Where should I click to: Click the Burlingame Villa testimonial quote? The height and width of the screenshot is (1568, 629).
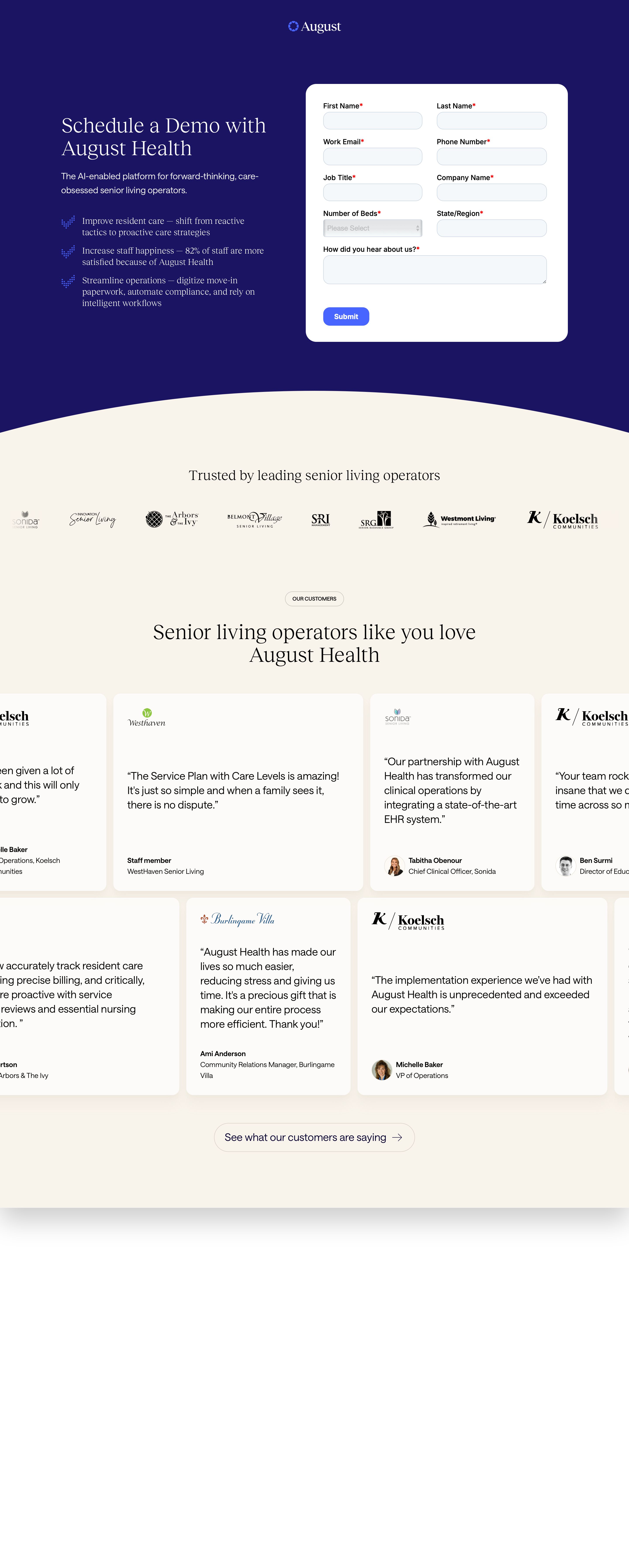point(268,988)
